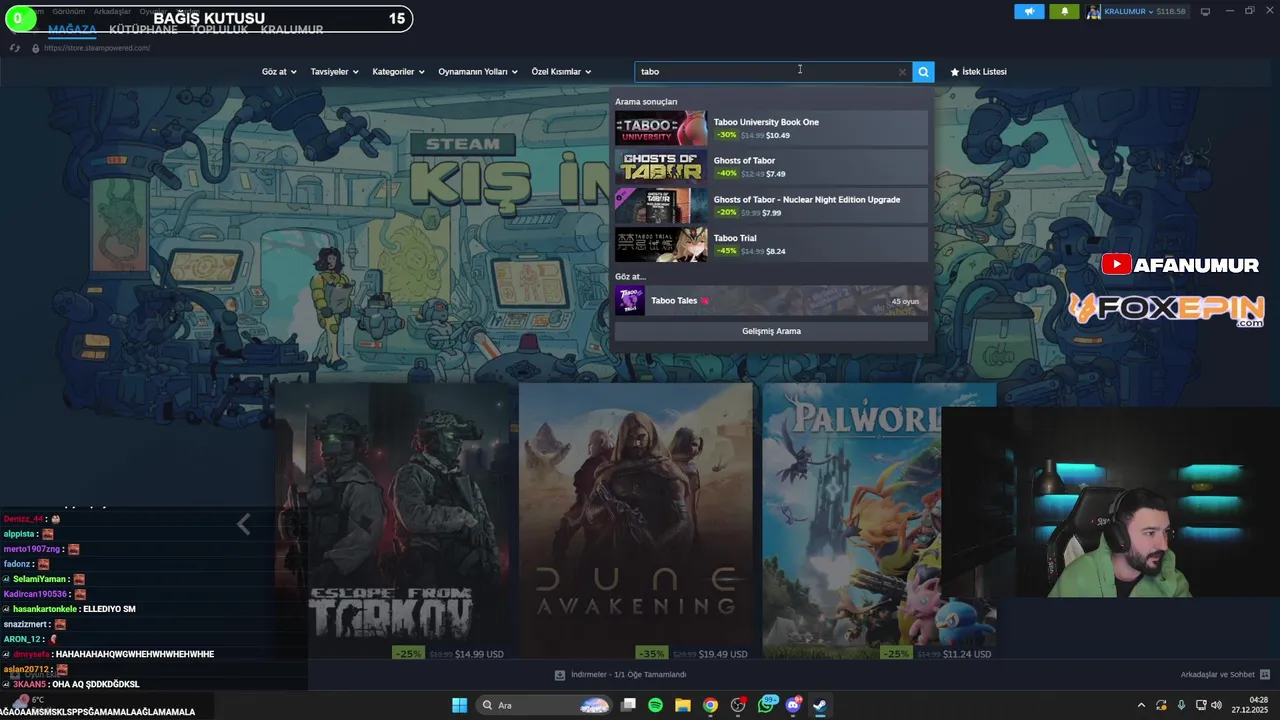Click the Windows taskbar Ara search box
This screenshot has height=720, width=1280.
coord(544,705)
